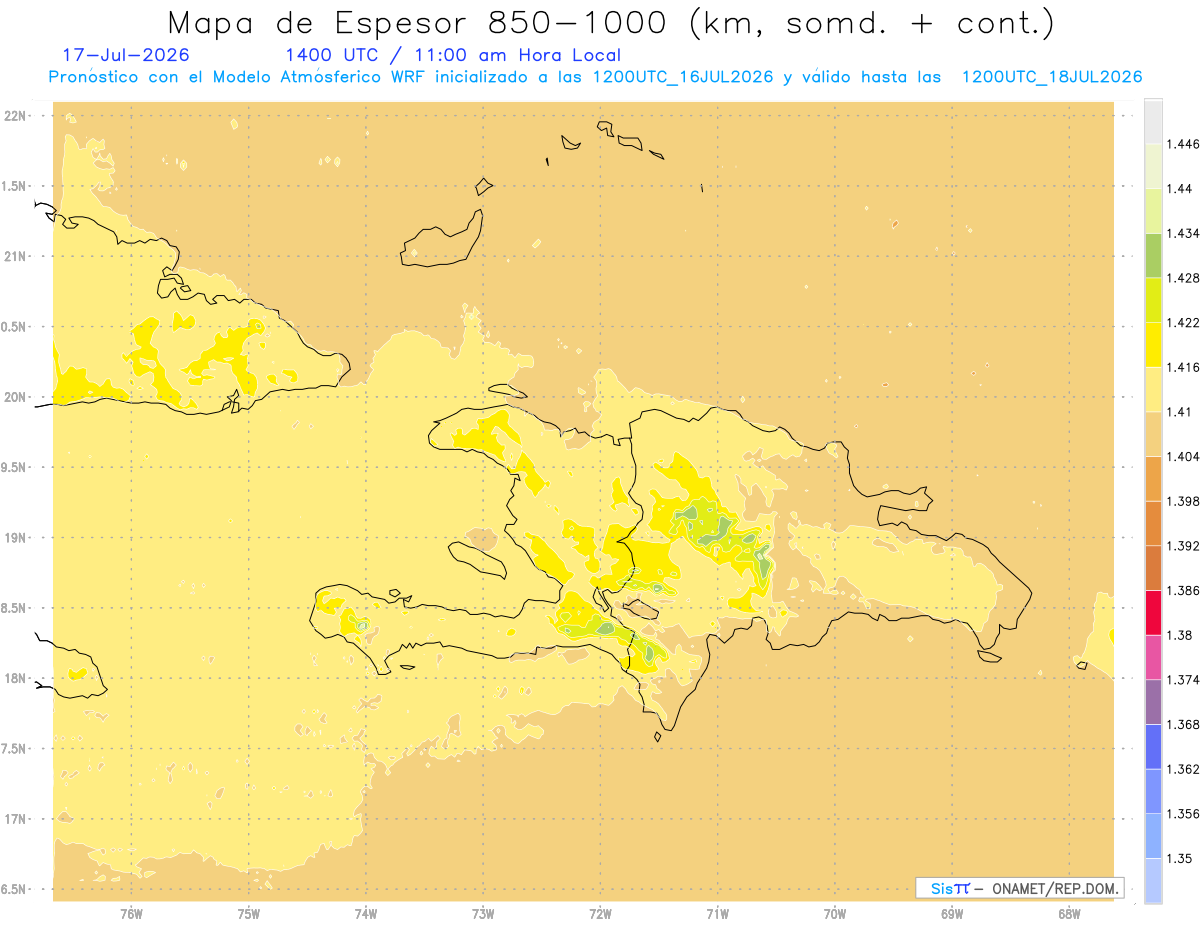Click the longitude label '75W'
This screenshot has height=927, width=1200.
pos(249,913)
